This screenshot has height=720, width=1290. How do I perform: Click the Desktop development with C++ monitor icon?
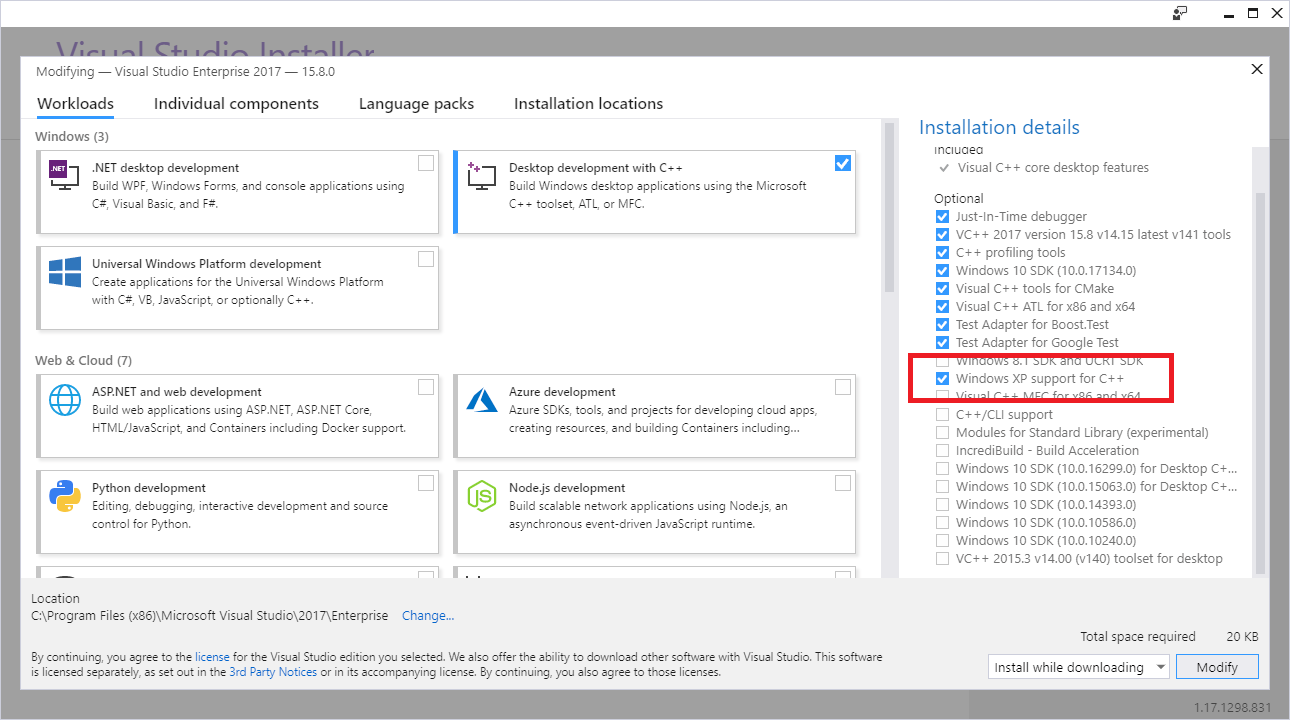coord(481,175)
